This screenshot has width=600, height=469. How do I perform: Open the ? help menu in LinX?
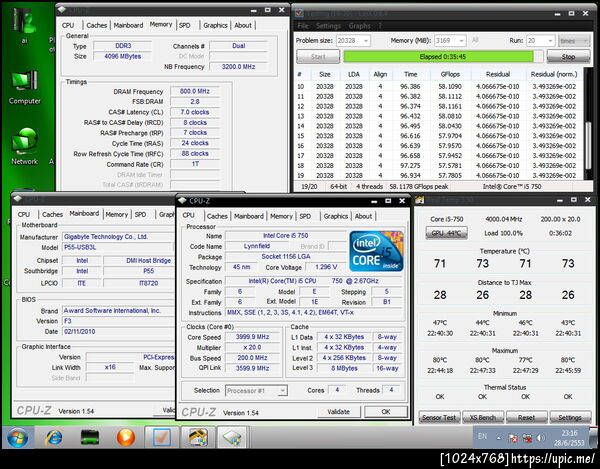[380, 26]
